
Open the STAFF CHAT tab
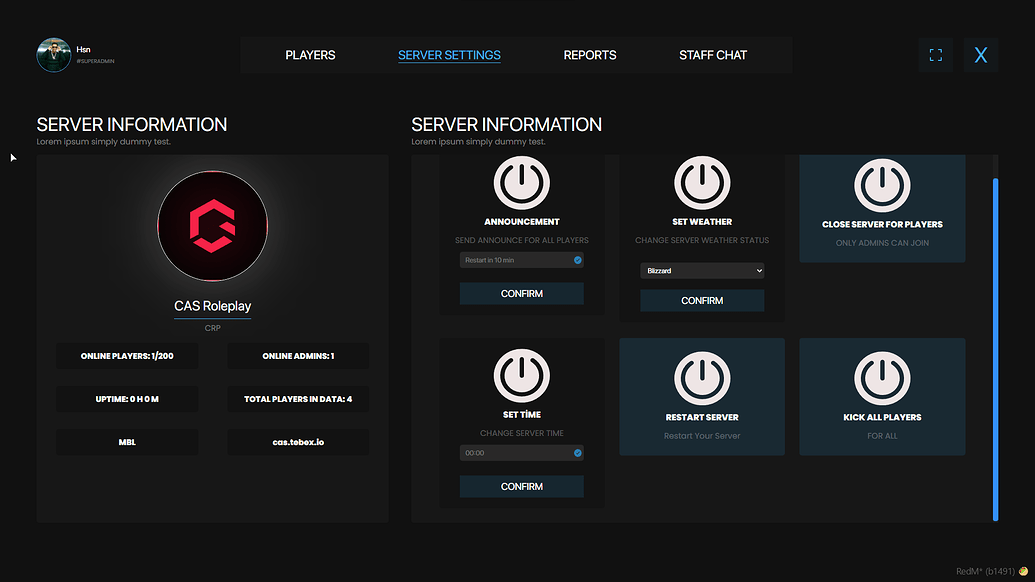coord(713,55)
